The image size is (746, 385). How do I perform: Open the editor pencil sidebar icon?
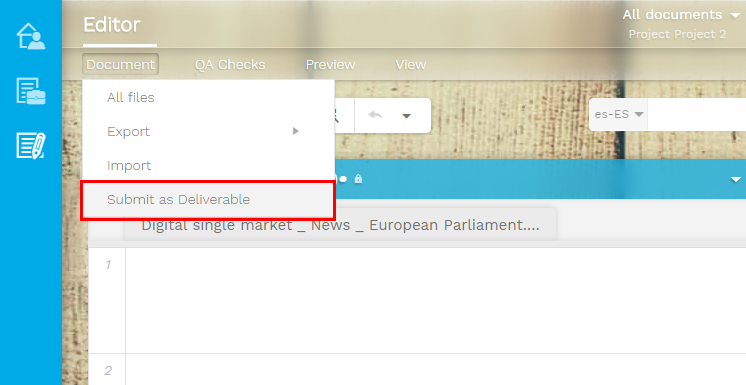point(31,146)
